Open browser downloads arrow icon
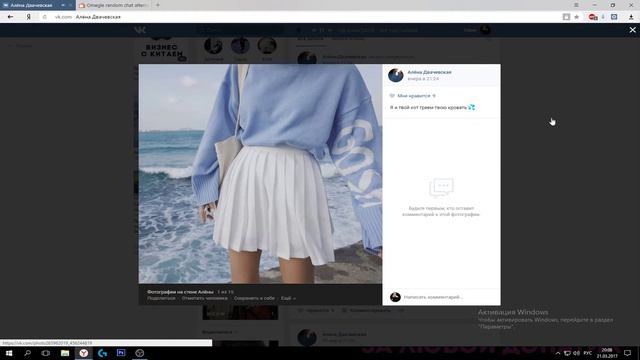Image resolution: width=640 pixels, height=360 pixels. tap(631, 17)
